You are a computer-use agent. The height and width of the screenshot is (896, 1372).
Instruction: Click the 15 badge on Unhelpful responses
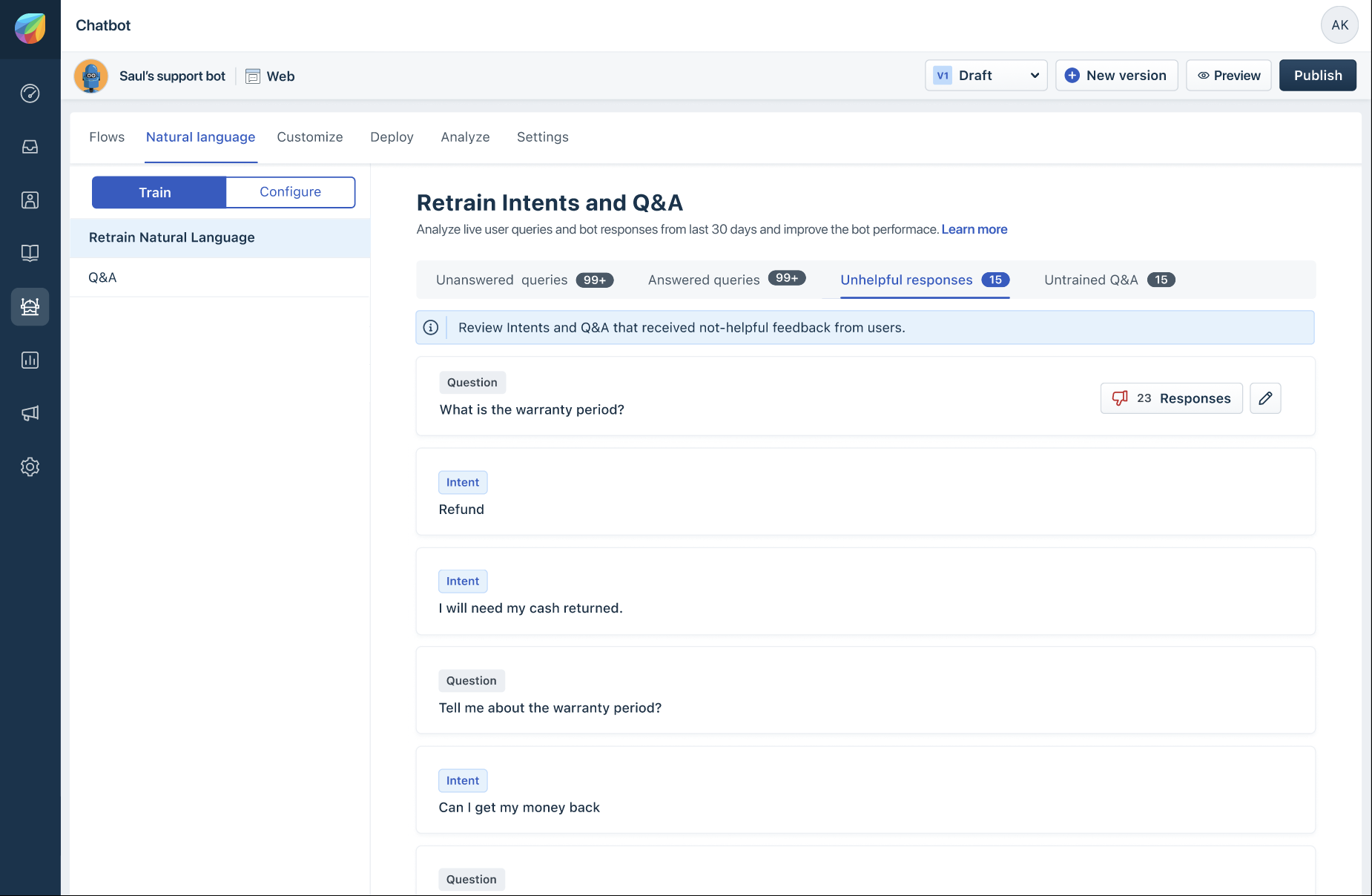pyautogui.click(x=995, y=280)
